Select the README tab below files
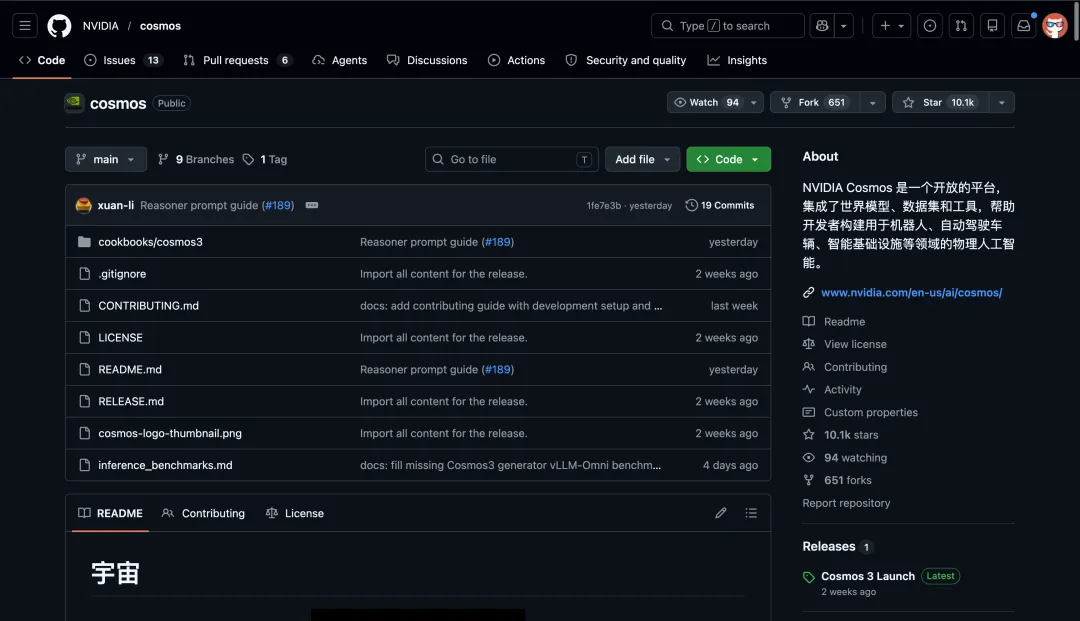This screenshot has width=1080, height=621. (110, 514)
